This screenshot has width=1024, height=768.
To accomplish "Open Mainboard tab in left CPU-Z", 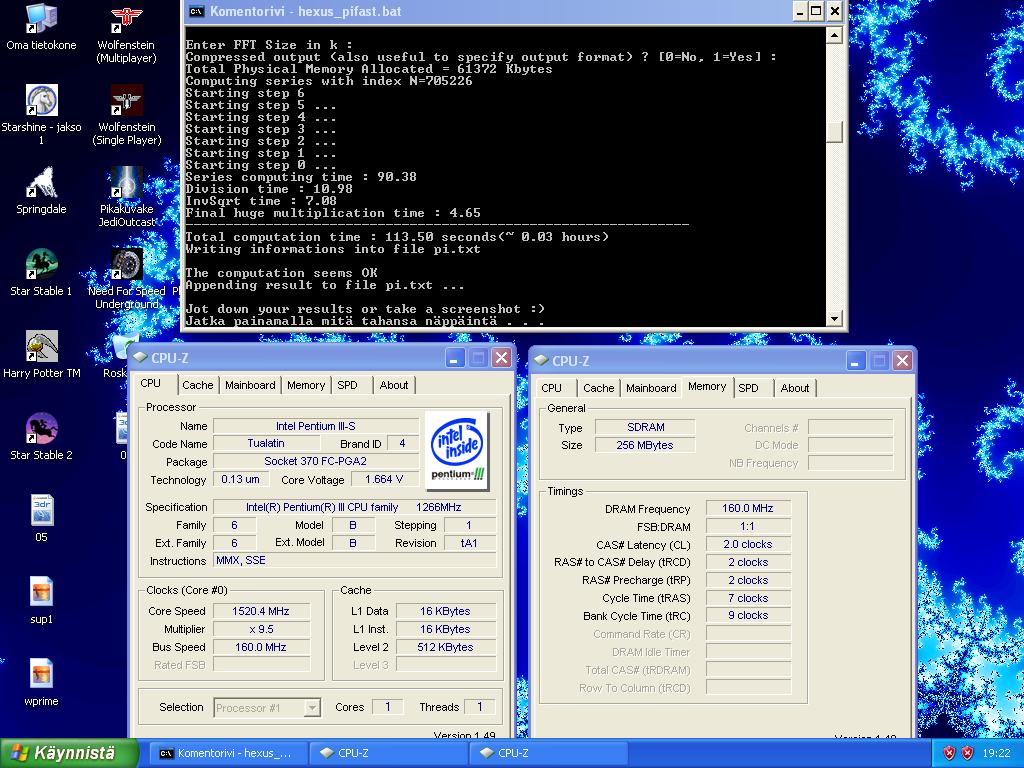I will [250, 385].
